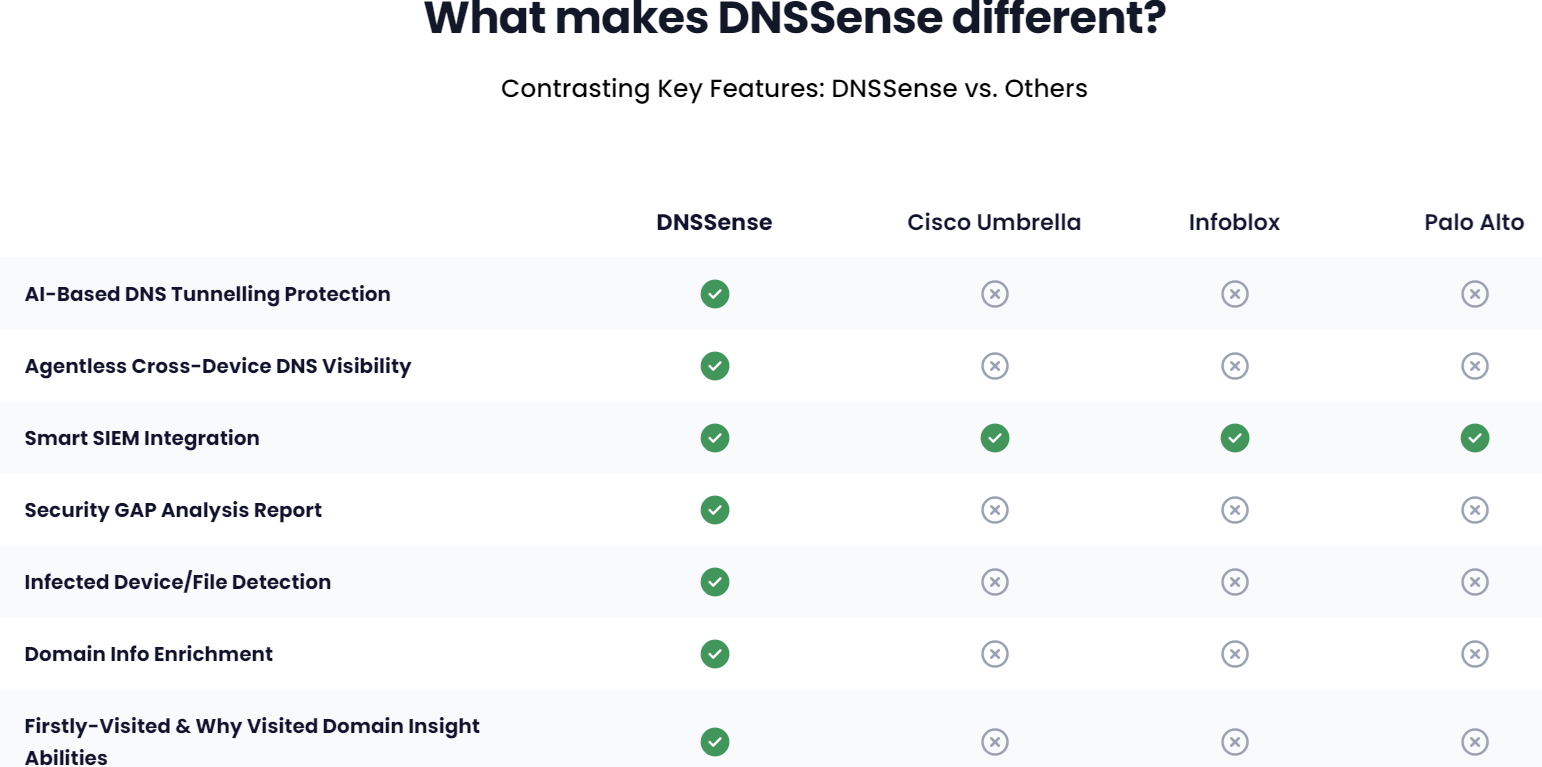Click DNSSense check for Security GAP Analysis Report
1542x767 pixels.
click(x=715, y=510)
